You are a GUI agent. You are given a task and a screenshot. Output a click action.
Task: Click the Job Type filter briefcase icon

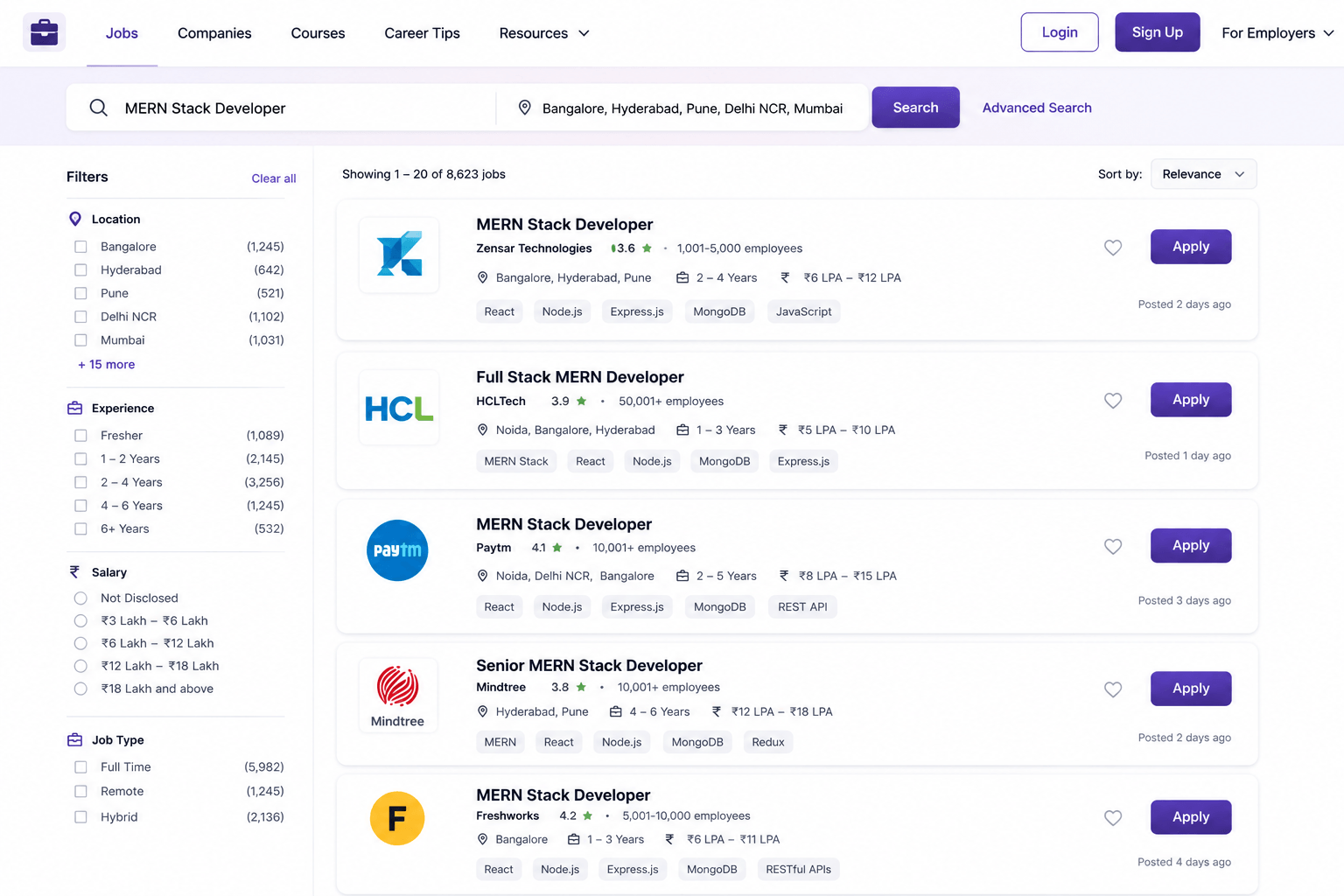coord(75,739)
